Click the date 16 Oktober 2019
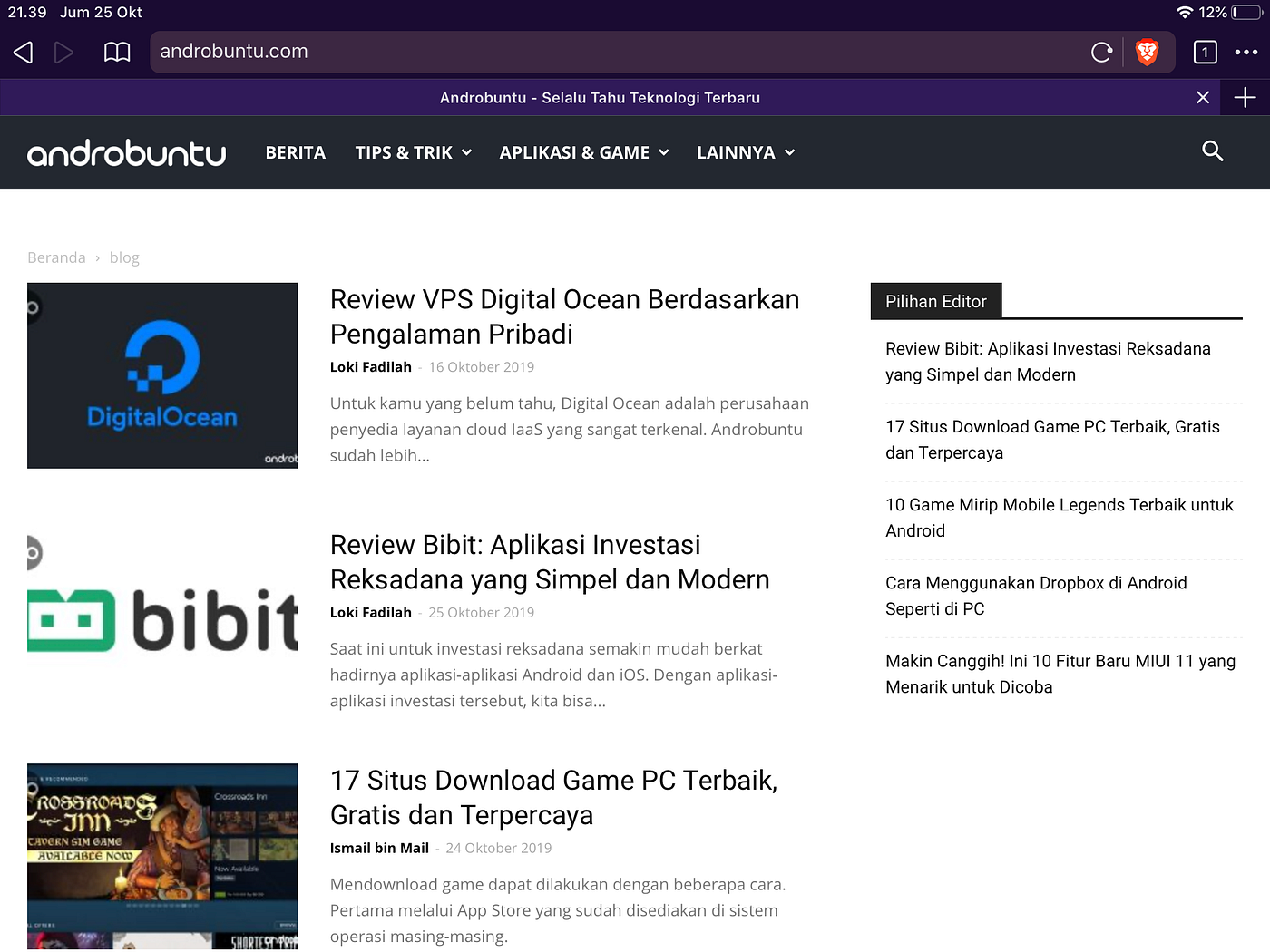 [481, 367]
